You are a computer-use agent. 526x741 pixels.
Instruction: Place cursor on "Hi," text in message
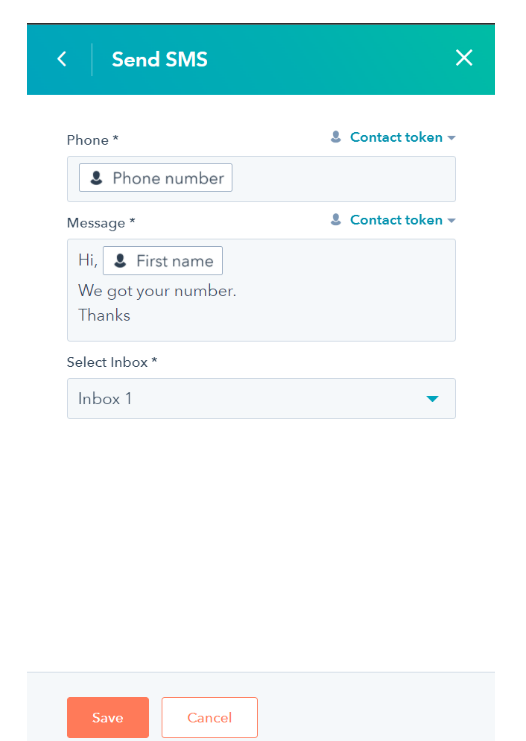88,260
